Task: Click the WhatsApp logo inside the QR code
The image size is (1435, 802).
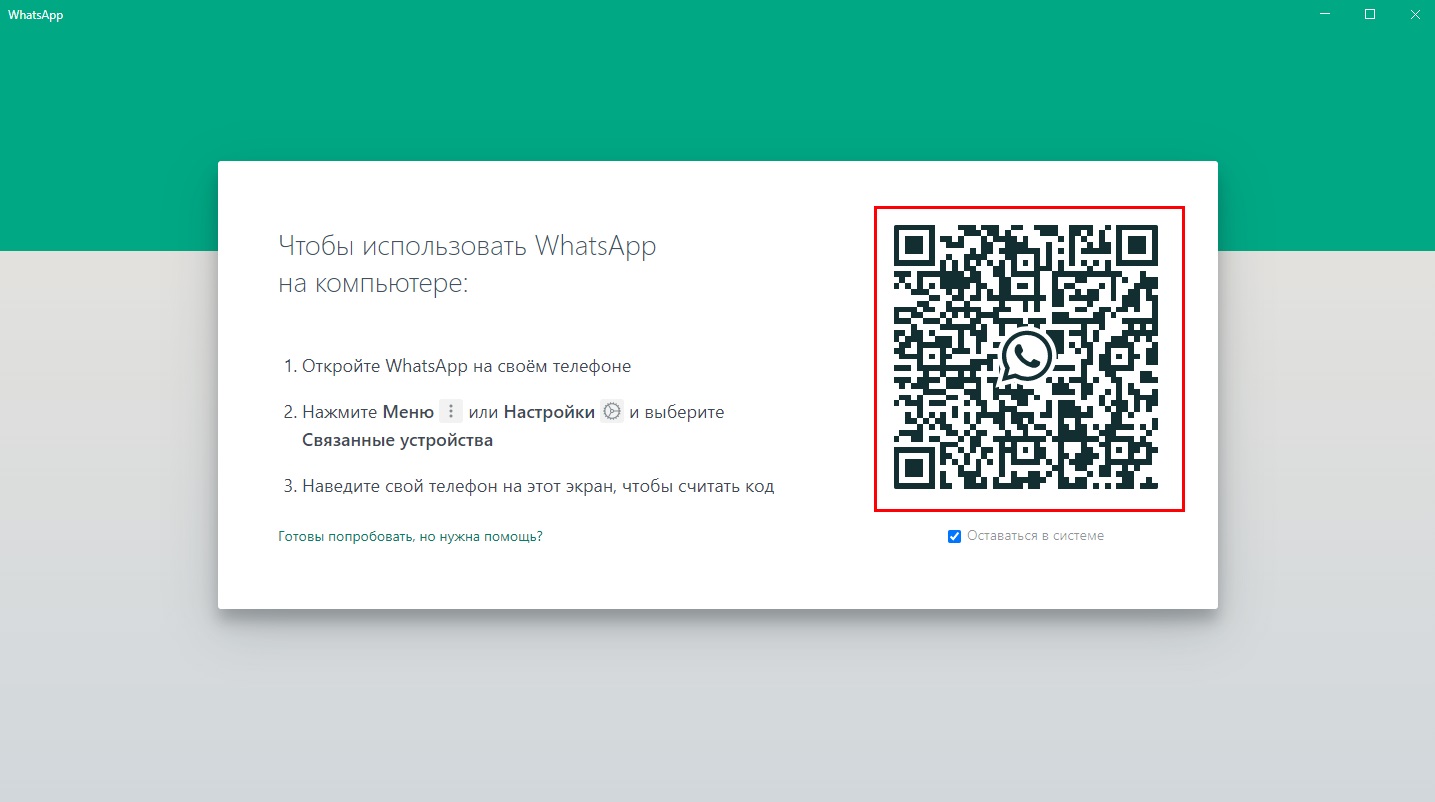Action: tap(1027, 357)
